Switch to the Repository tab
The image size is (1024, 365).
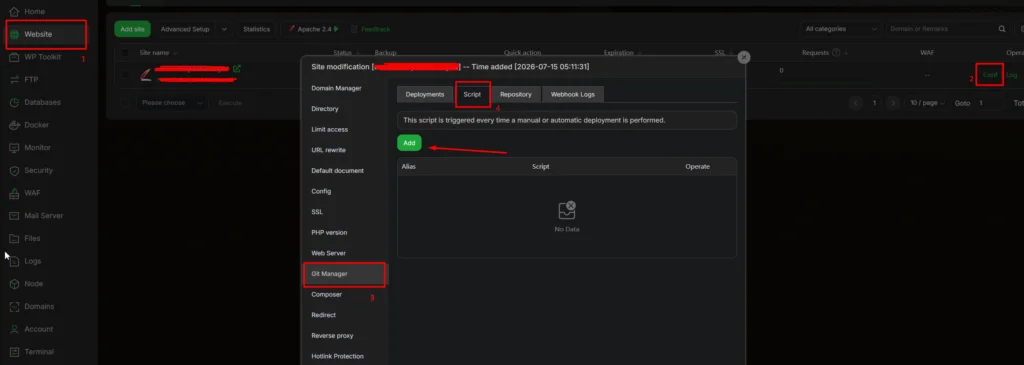[x=516, y=94]
